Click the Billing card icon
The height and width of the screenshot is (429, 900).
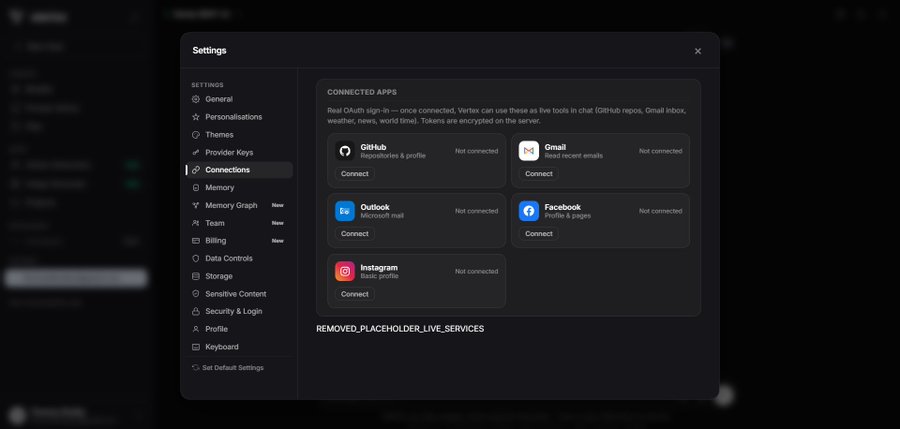[196, 241]
